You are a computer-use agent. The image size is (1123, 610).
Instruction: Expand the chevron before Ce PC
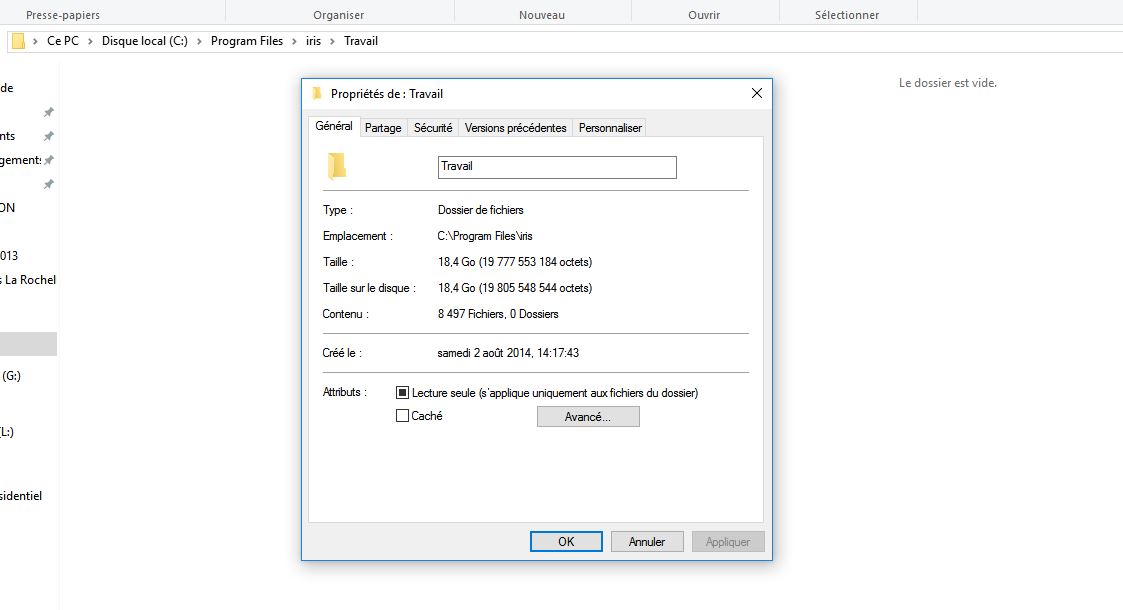(35, 42)
